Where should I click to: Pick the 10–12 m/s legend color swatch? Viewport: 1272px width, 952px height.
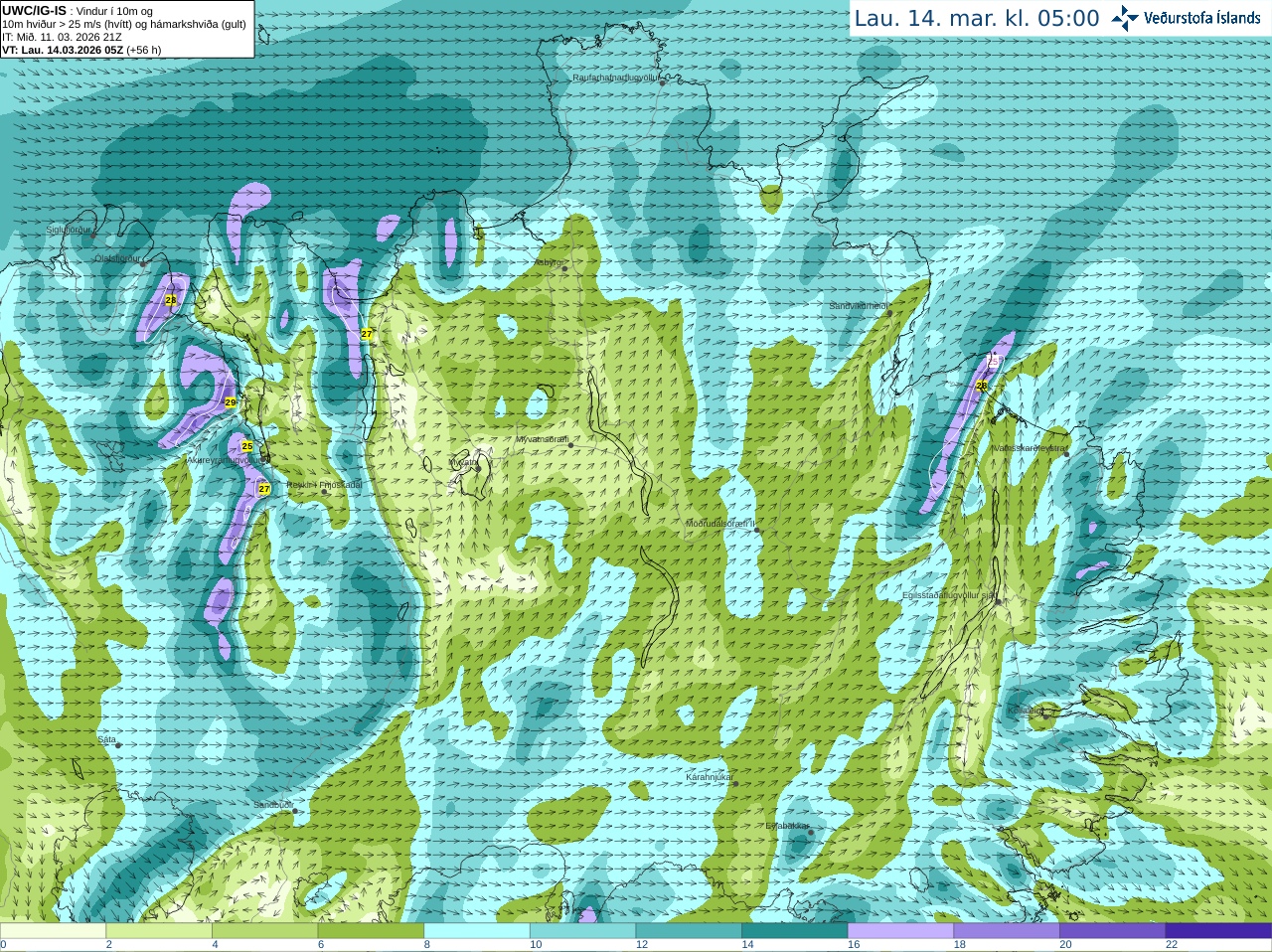582,931
